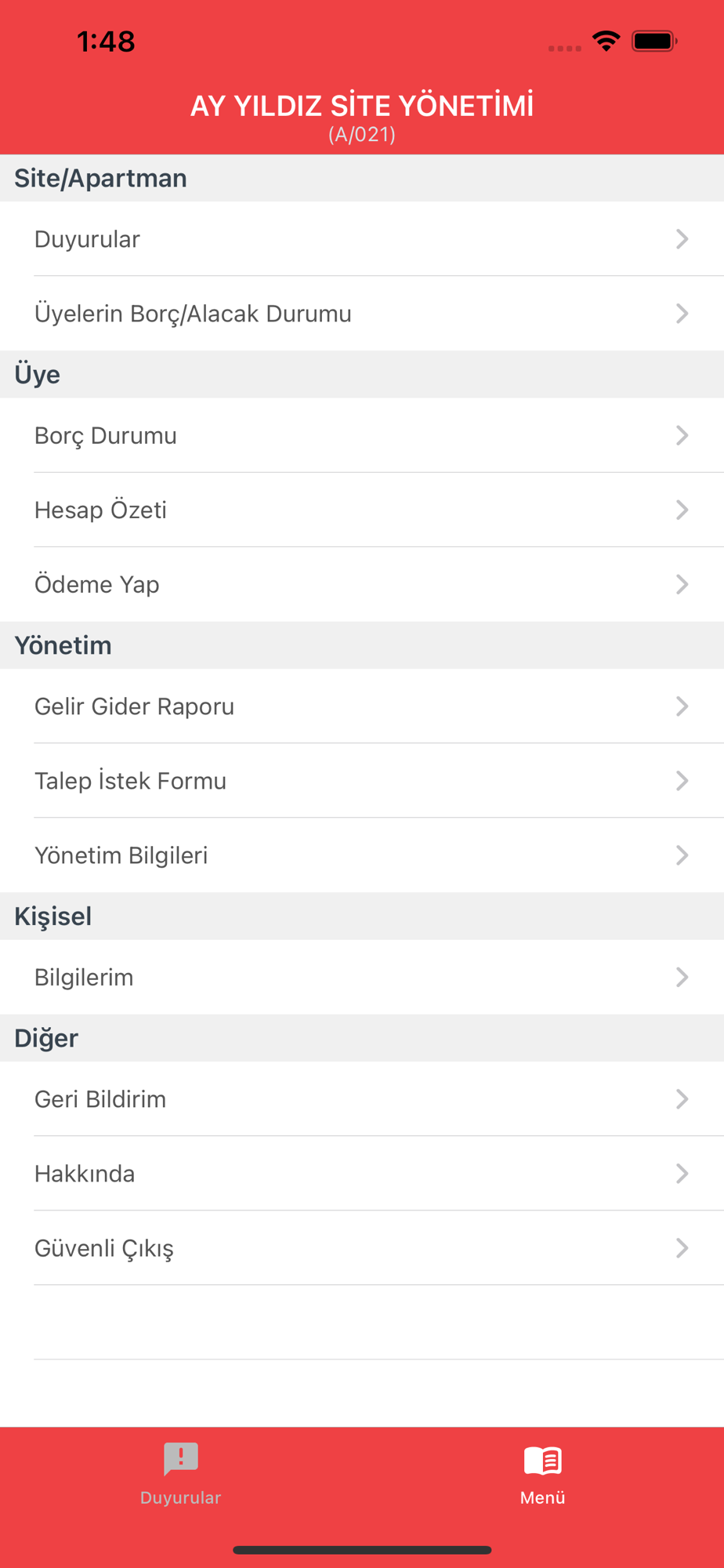This screenshot has height=1568, width=724.
Task: Select Güvenli Çıkış to log out
Action: [x=362, y=1248]
